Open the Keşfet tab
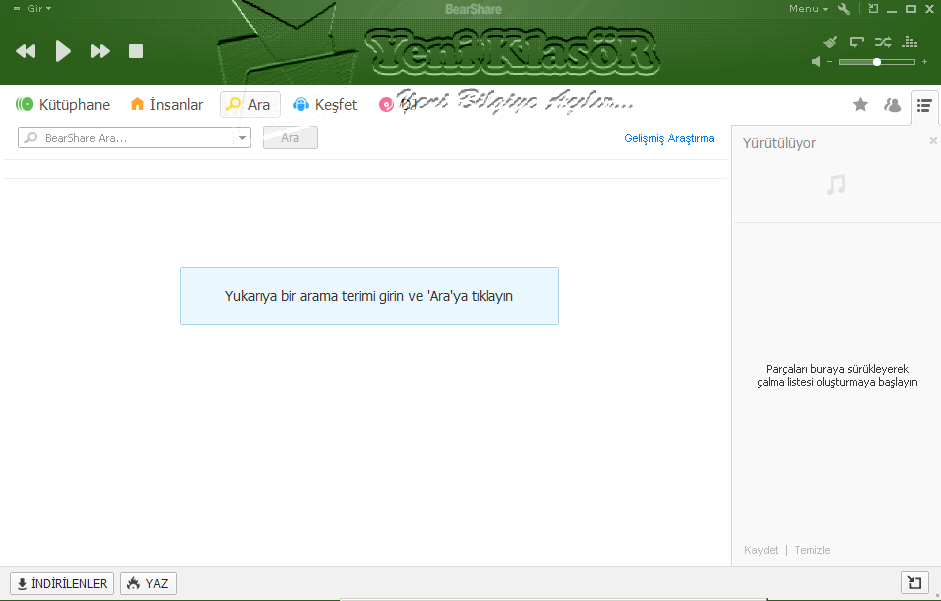 click(x=325, y=105)
